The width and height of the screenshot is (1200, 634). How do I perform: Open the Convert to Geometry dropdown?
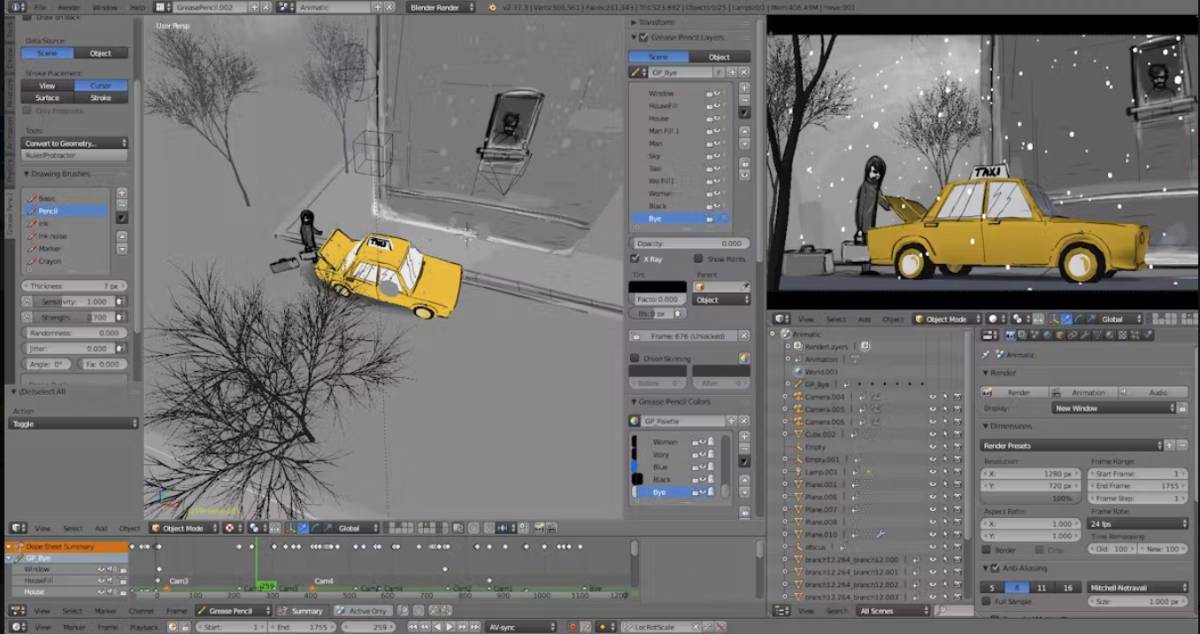tap(75, 143)
